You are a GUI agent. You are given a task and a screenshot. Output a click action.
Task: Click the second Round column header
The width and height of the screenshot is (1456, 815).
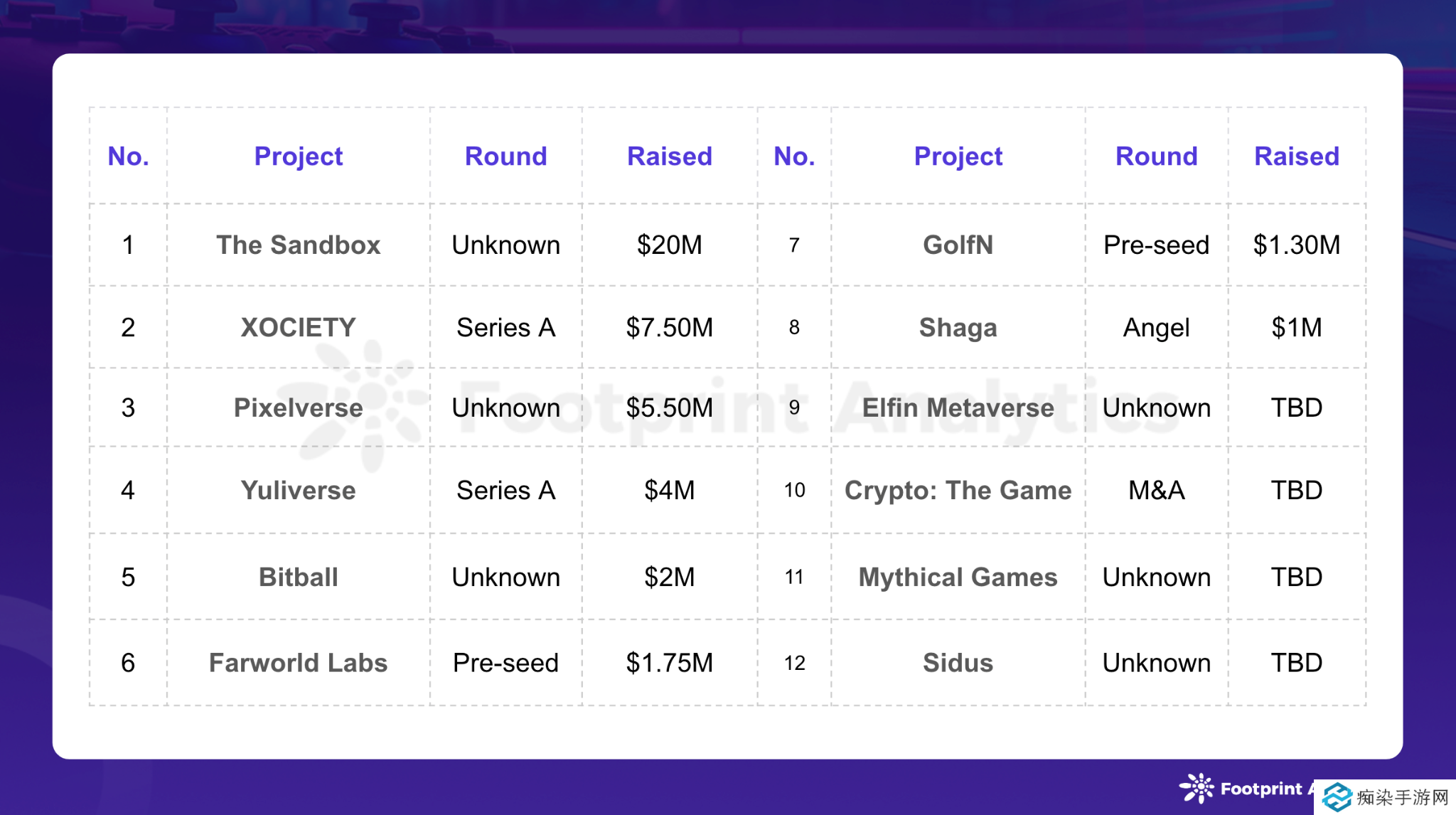[x=1156, y=156]
